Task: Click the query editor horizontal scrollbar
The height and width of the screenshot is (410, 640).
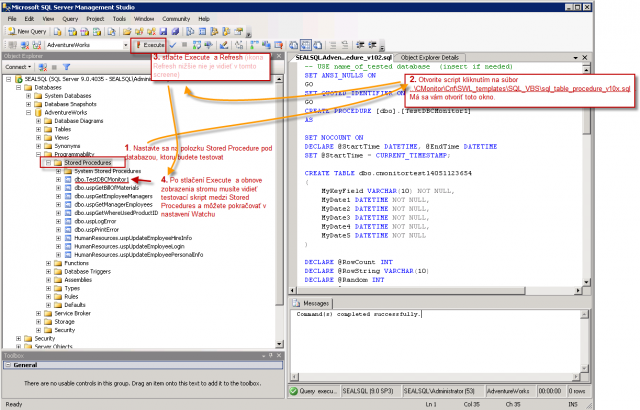Action: [x=436, y=290]
